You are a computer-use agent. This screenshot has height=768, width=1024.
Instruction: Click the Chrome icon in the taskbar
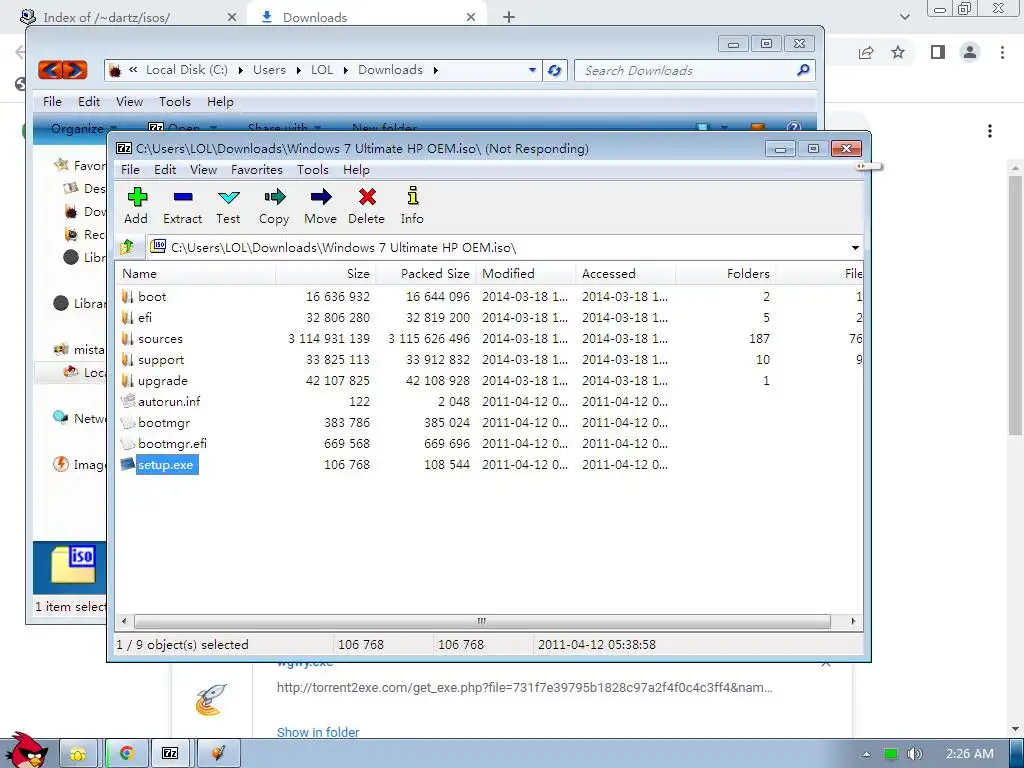[126, 753]
